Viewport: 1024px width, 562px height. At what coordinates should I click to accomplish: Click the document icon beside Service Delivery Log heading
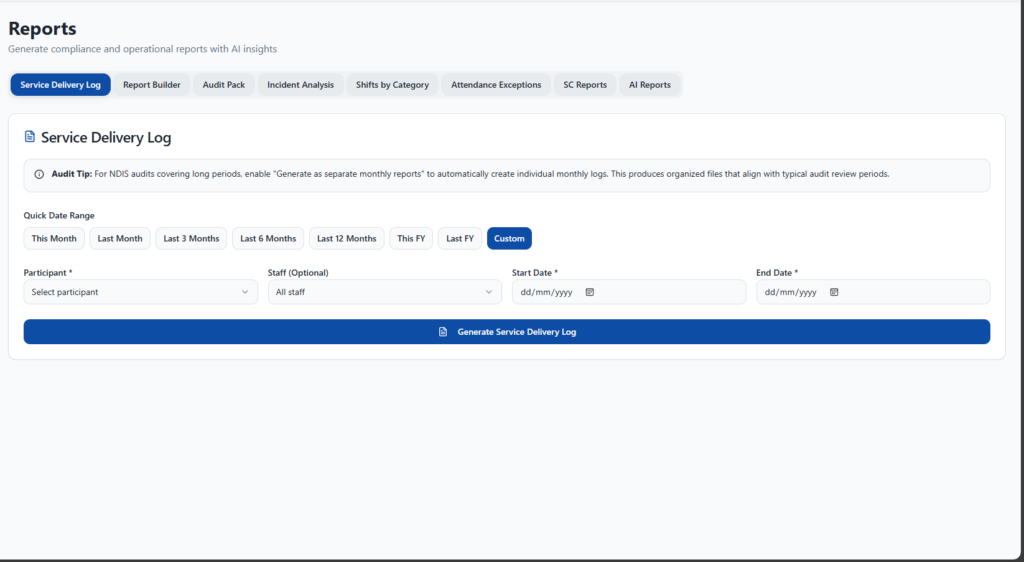point(30,137)
